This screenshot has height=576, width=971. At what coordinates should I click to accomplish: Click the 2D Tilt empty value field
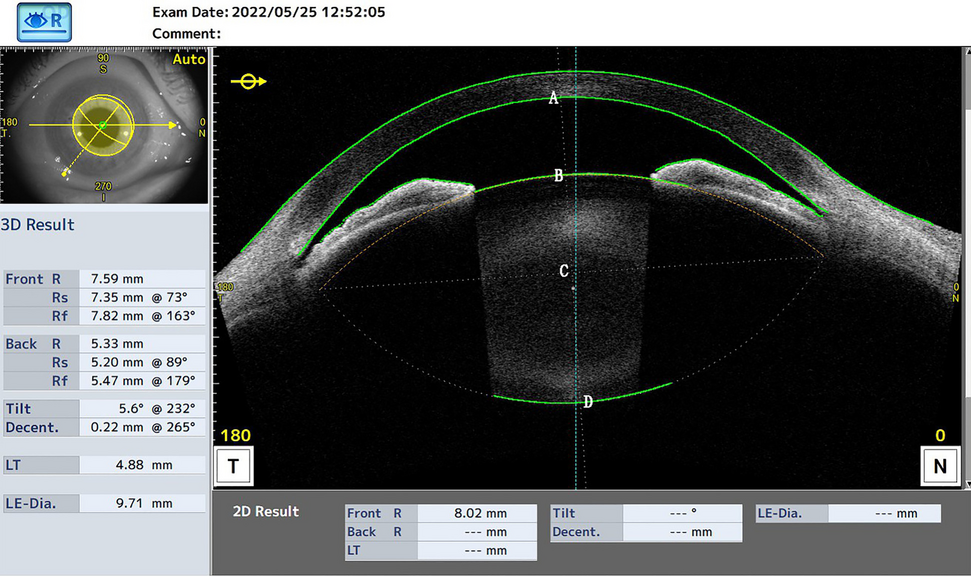pos(682,513)
